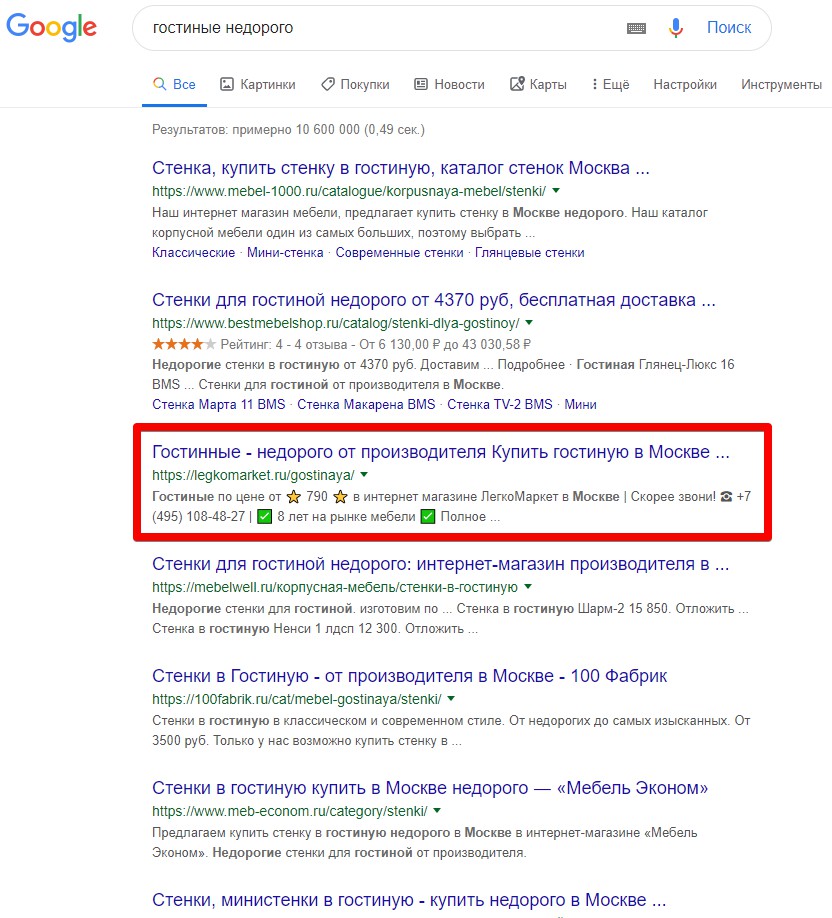Open the Ещё more menu
This screenshot has height=918, width=832.
tap(611, 84)
